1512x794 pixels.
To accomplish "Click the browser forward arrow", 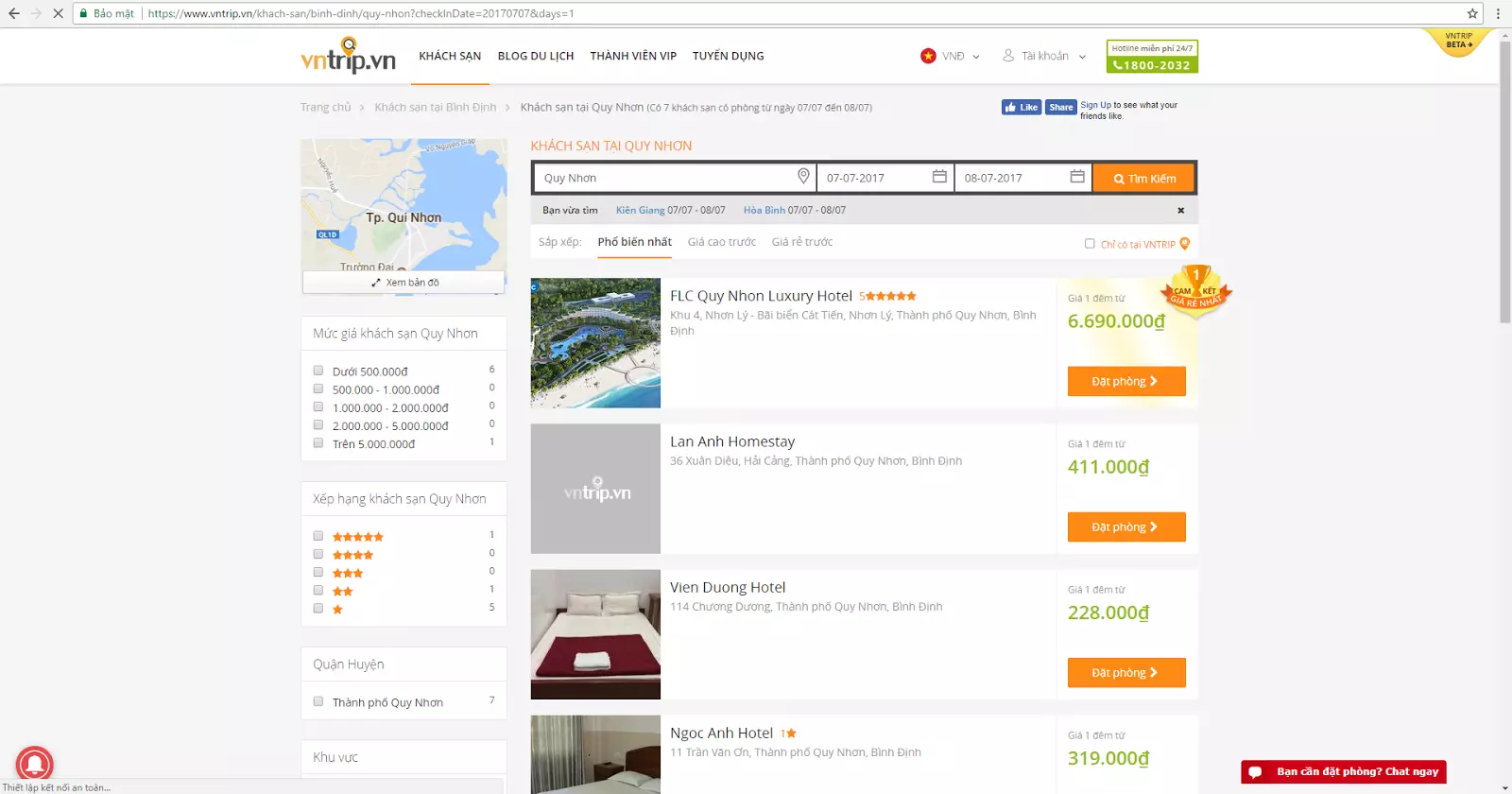I will pos(36,13).
